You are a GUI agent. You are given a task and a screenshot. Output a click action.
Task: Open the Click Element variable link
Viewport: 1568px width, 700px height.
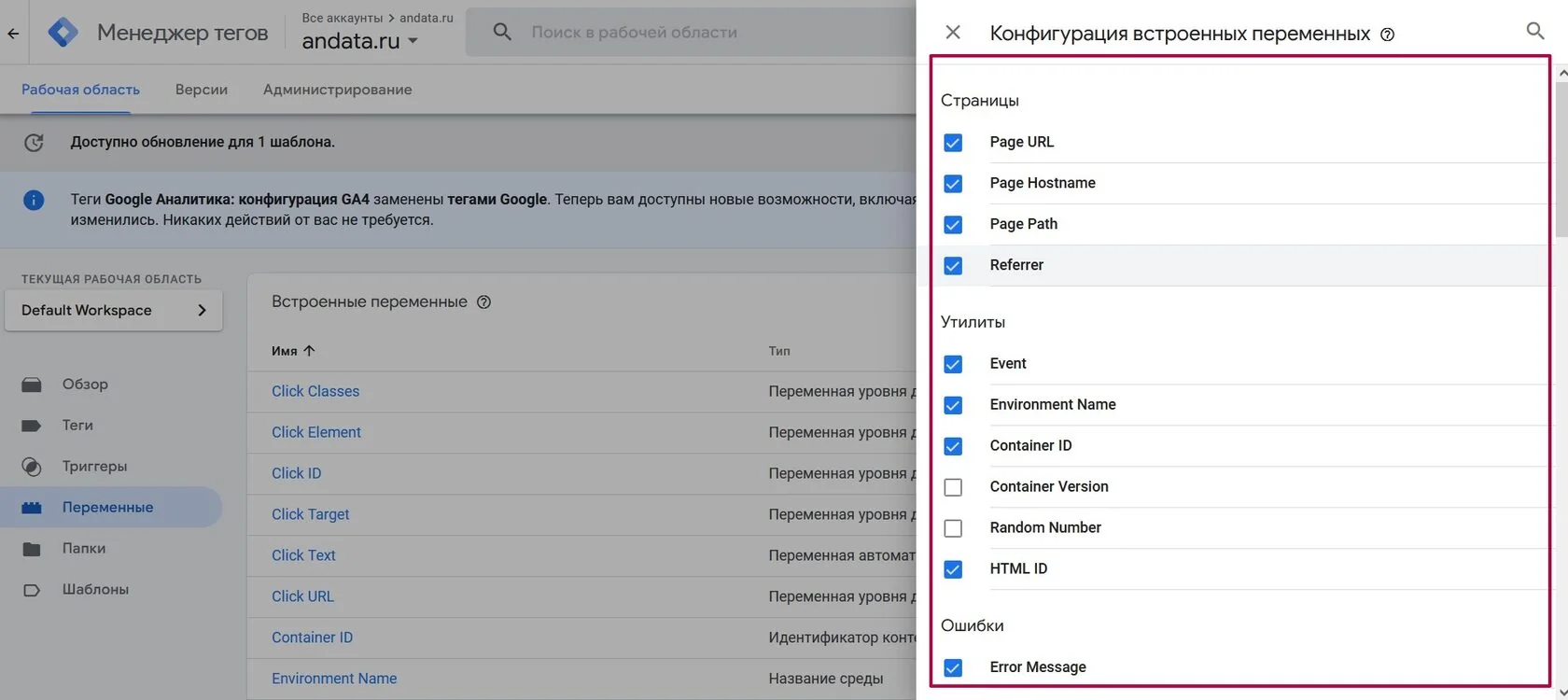[x=316, y=432]
